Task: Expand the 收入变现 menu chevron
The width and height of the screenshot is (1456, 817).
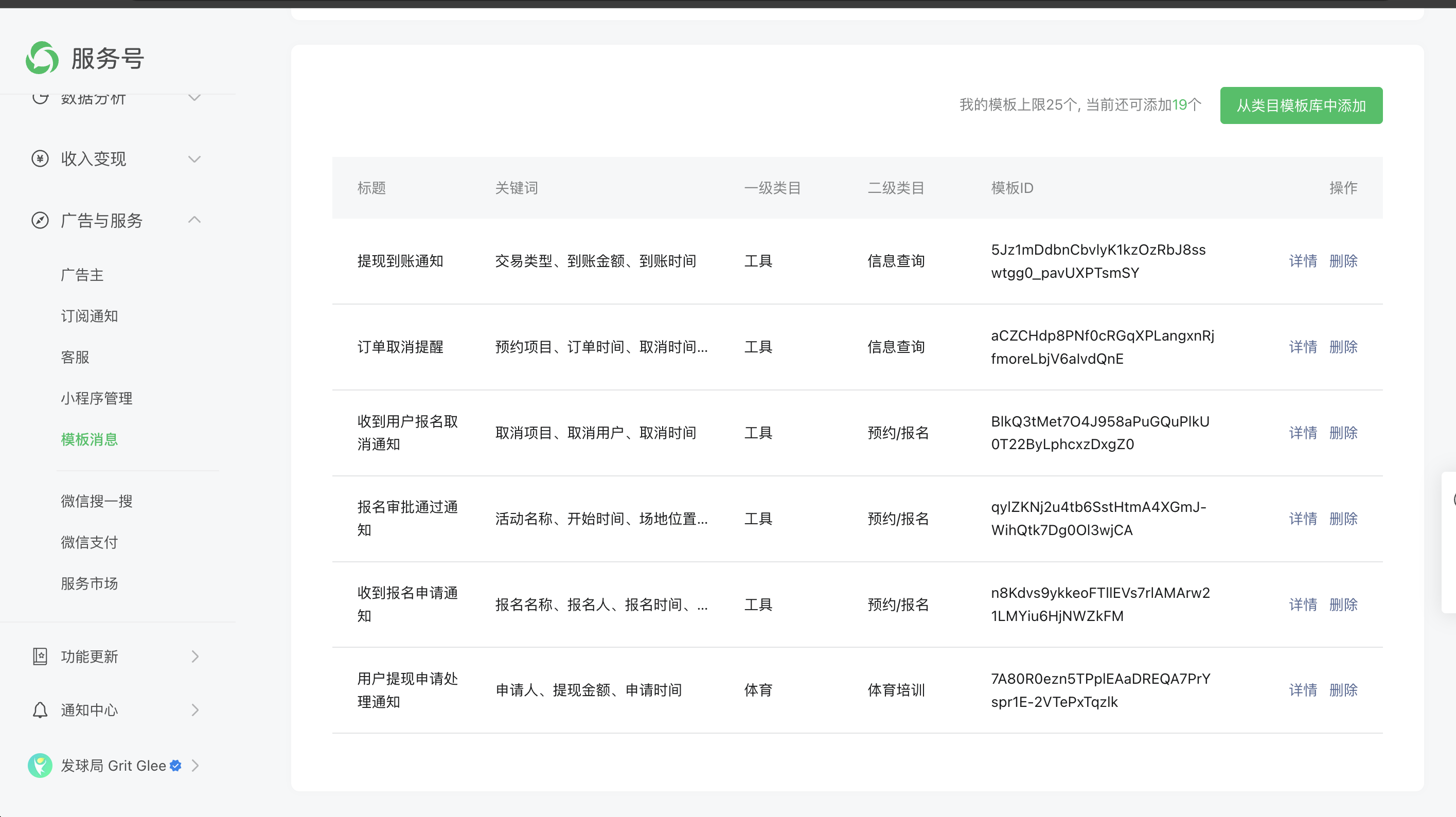Action: 194,159
